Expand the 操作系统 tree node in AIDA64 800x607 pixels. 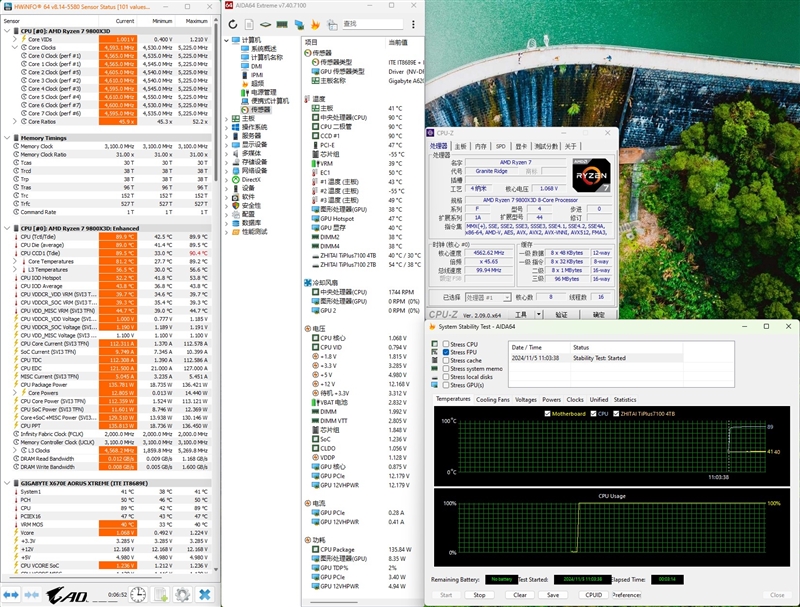coord(227,127)
